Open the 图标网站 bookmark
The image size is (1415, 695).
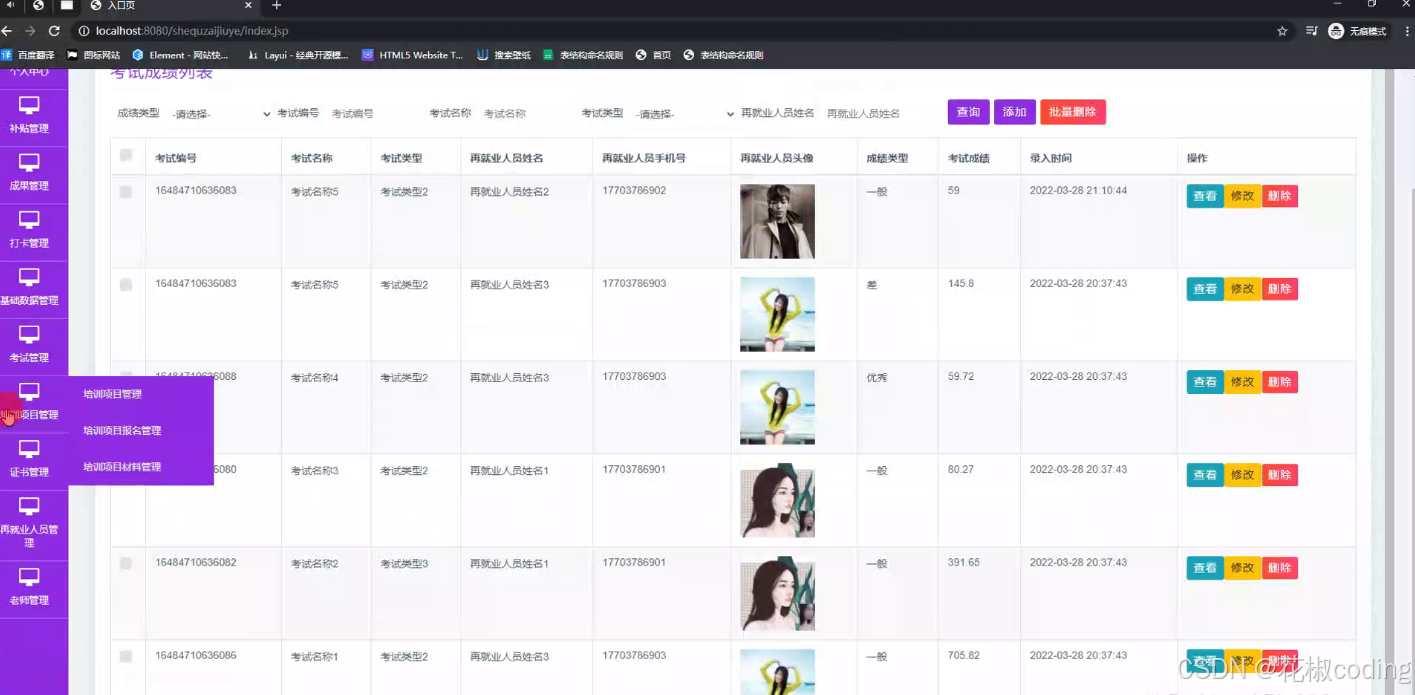pos(93,55)
